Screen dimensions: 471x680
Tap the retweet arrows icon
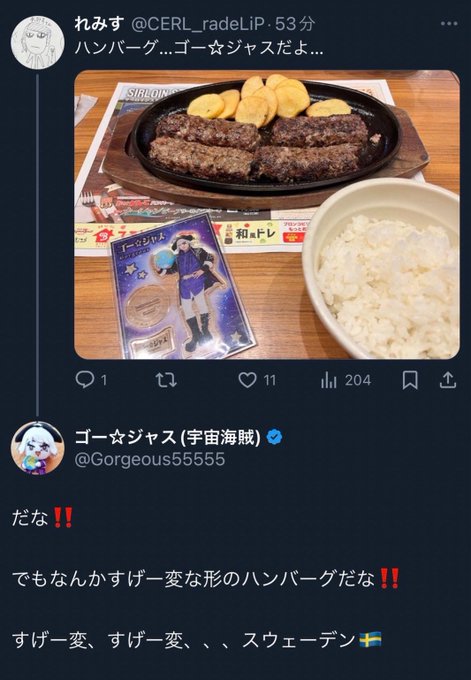[x=166, y=380]
